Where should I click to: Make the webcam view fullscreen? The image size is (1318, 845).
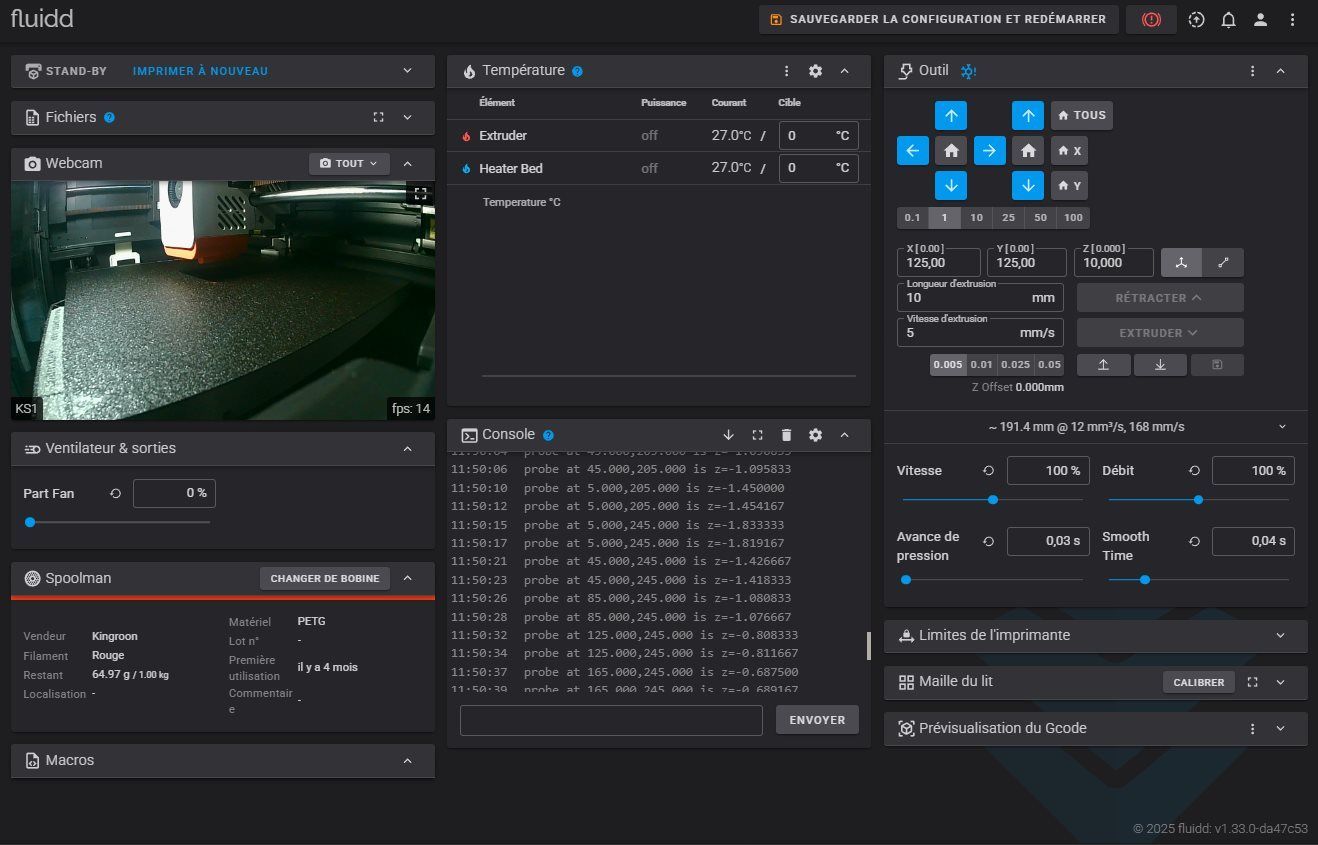(x=421, y=194)
